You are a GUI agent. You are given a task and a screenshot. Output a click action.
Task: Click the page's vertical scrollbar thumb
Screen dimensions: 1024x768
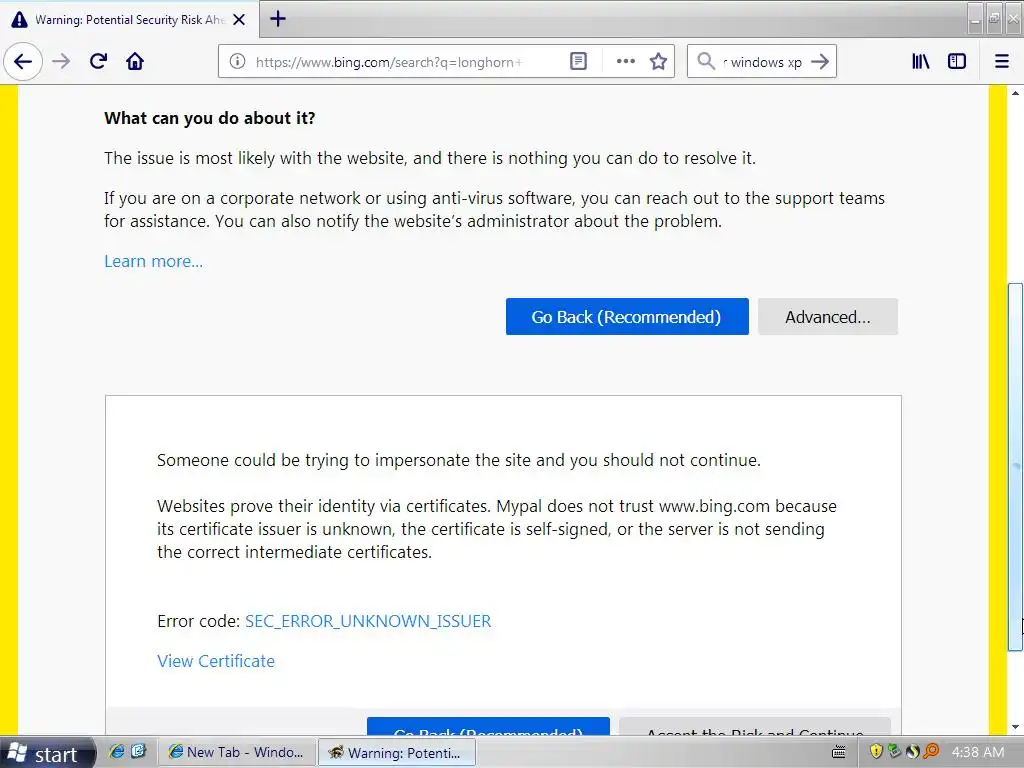pyautogui.click(x=1015, y=467)
